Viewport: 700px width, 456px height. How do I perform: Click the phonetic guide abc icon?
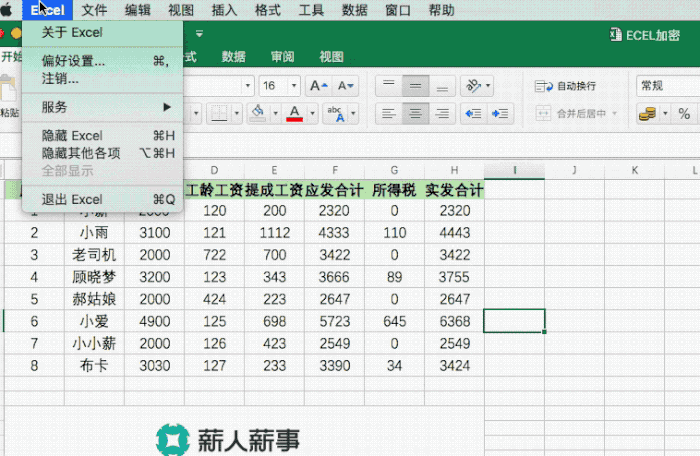click(336, 113)
